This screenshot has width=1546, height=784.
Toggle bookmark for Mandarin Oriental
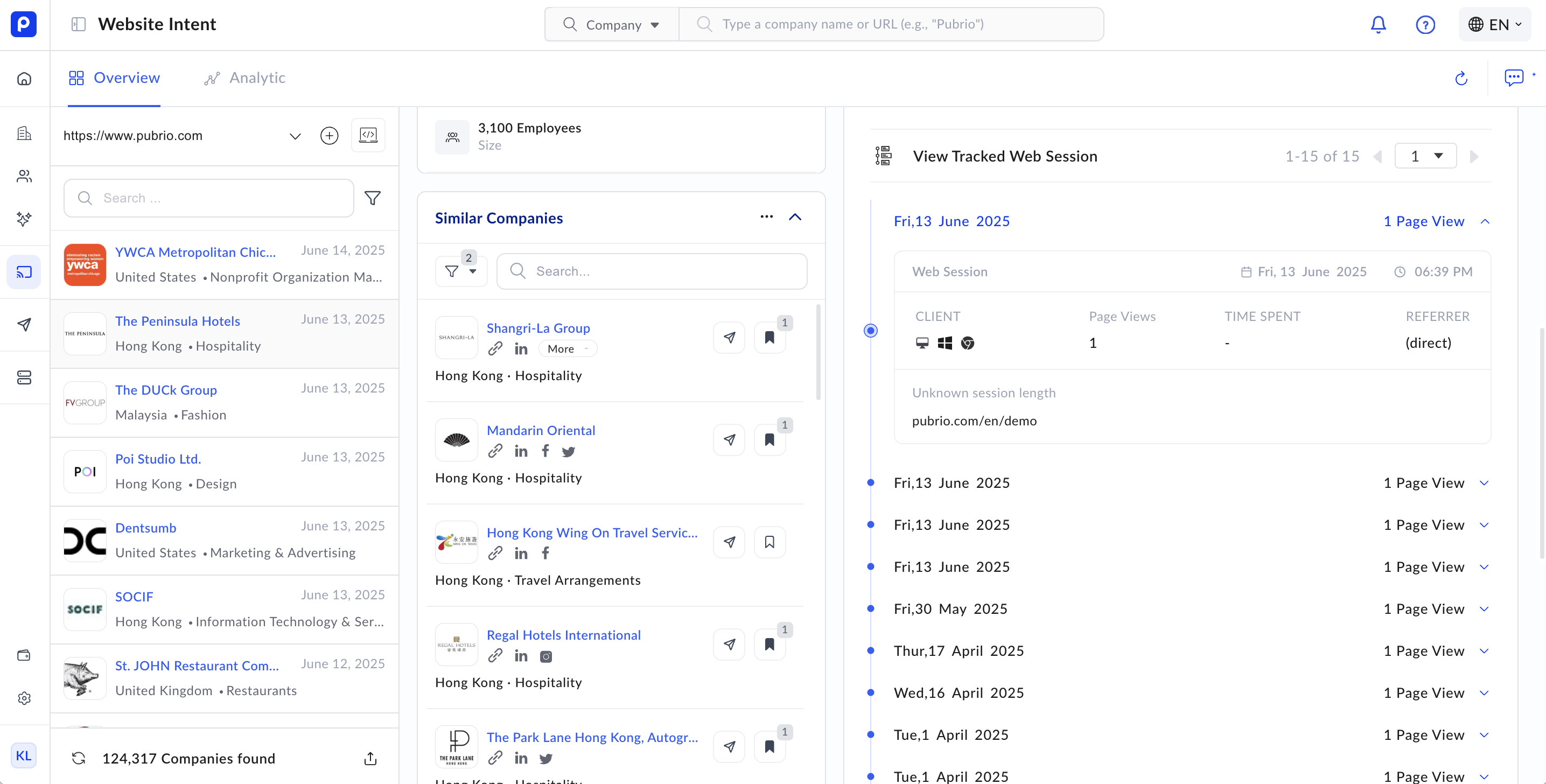click(x=769, y=440)
